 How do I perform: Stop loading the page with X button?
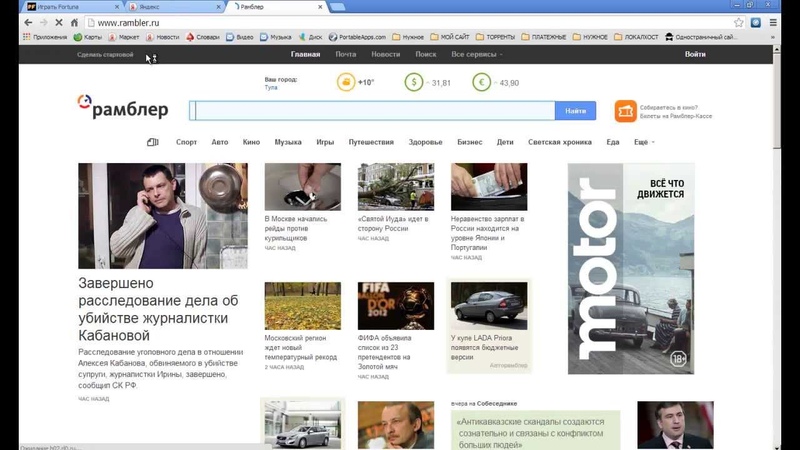59,22
